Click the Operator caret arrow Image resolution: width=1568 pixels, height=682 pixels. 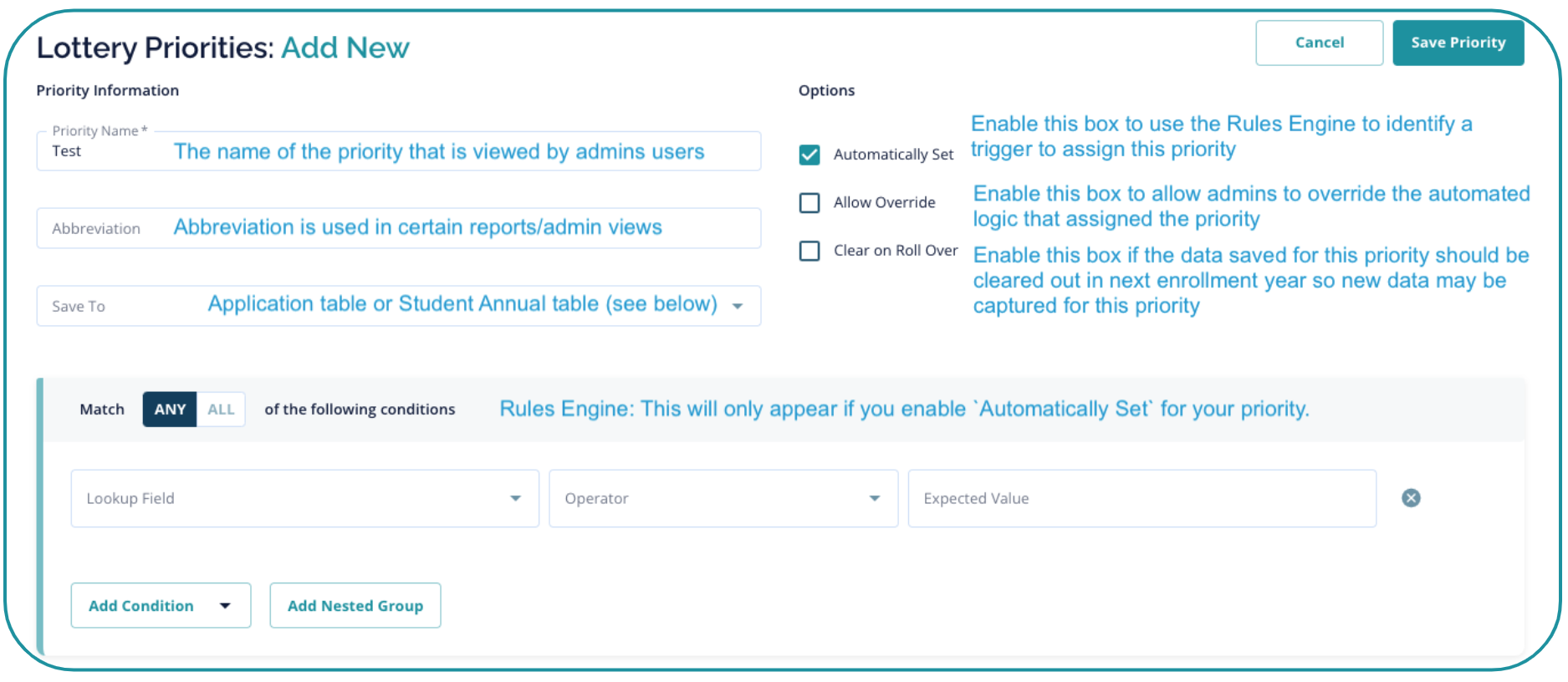[875, 498]
